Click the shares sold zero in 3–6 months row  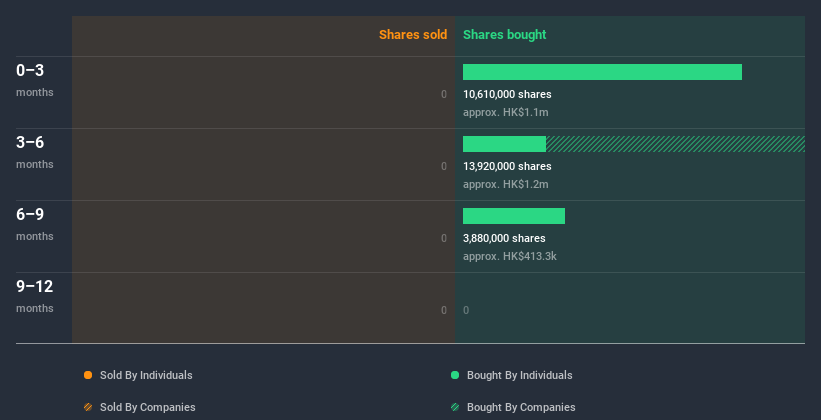pyautogui.click(x=444, y=166)
